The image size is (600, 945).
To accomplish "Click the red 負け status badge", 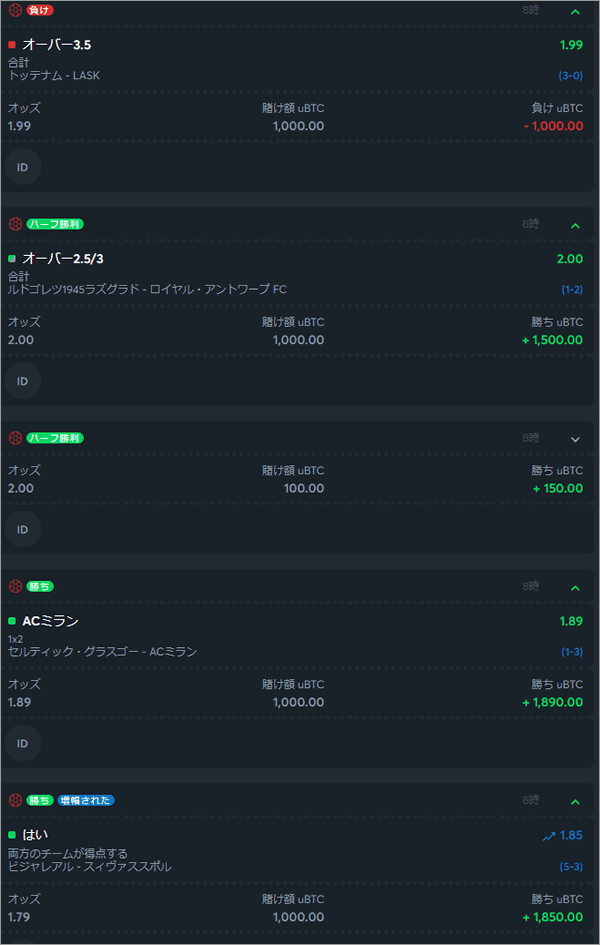I will click(x=40, y=10).
